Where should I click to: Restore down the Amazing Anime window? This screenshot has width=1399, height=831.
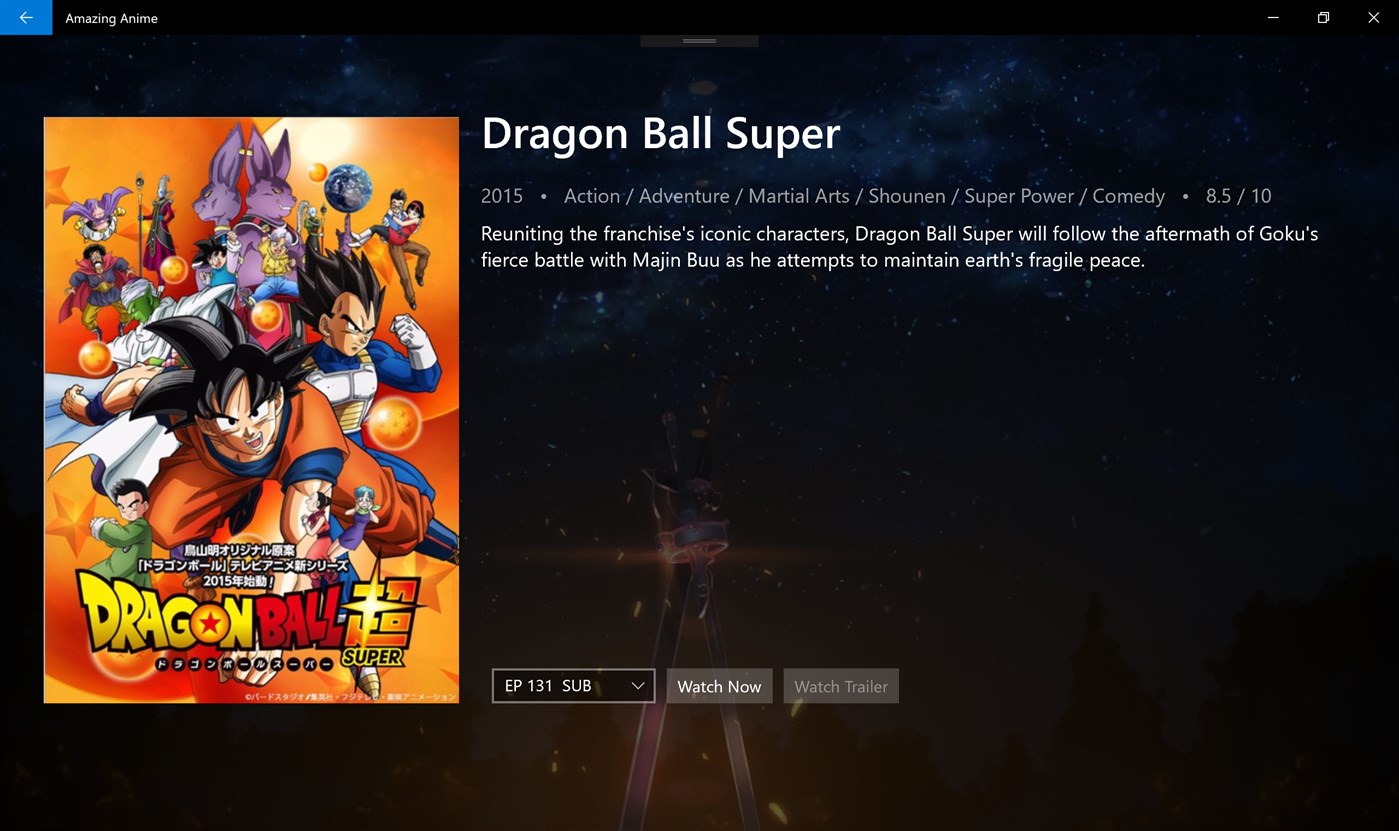coord(1323,17)
